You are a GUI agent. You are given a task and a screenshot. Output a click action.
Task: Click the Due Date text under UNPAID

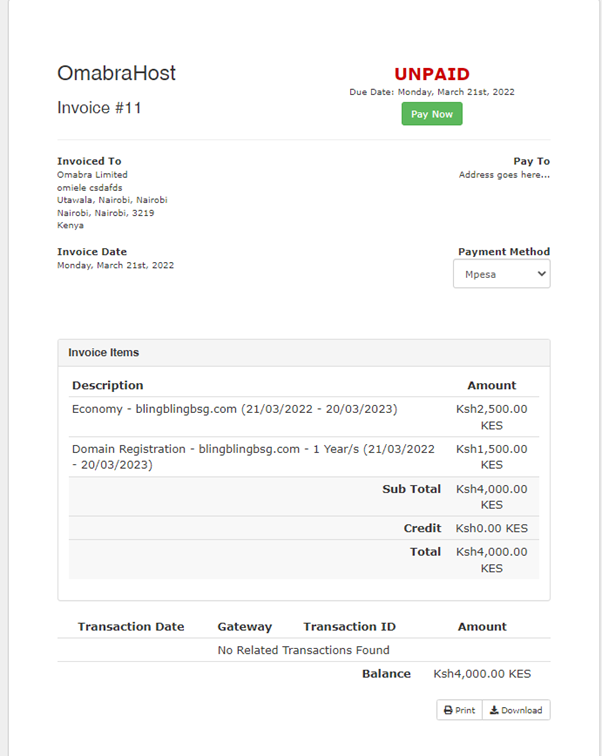coord(431,92)
